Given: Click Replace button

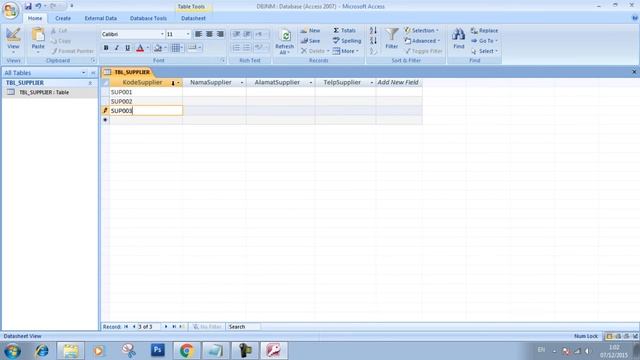Looking at the screenshot, I should [484, 31].
